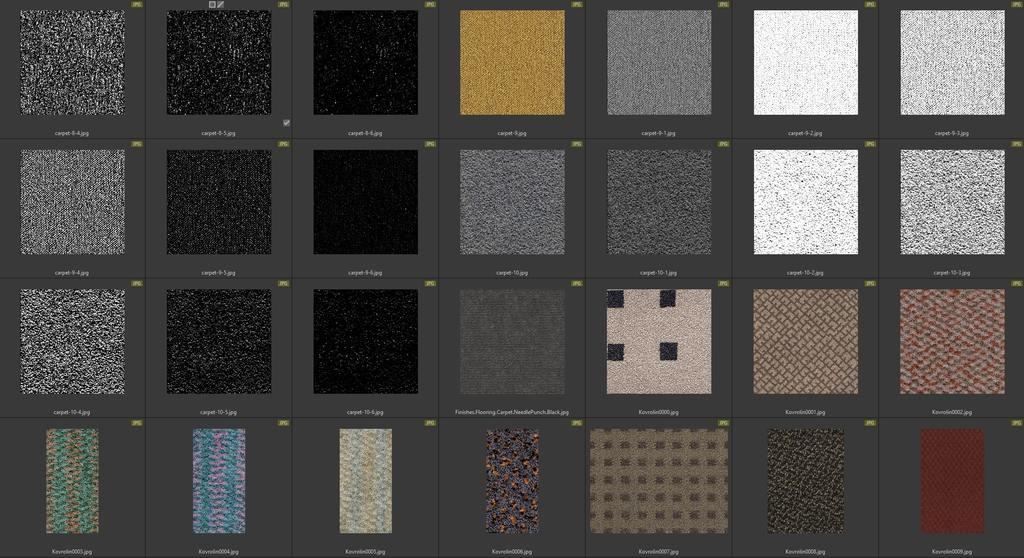The height and width of the screenshot is (558, 1024).
Task: Click the Kovrolin0002.jpg filename label
Action: coord(951,412)
